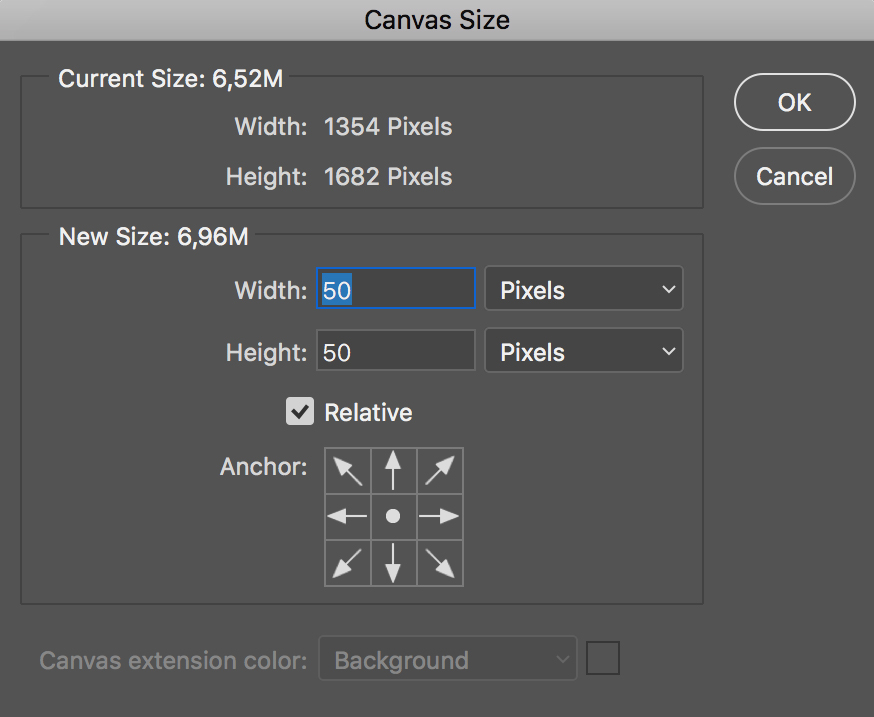Open the Canvas extension color Background dropdown

pos(447,659)
